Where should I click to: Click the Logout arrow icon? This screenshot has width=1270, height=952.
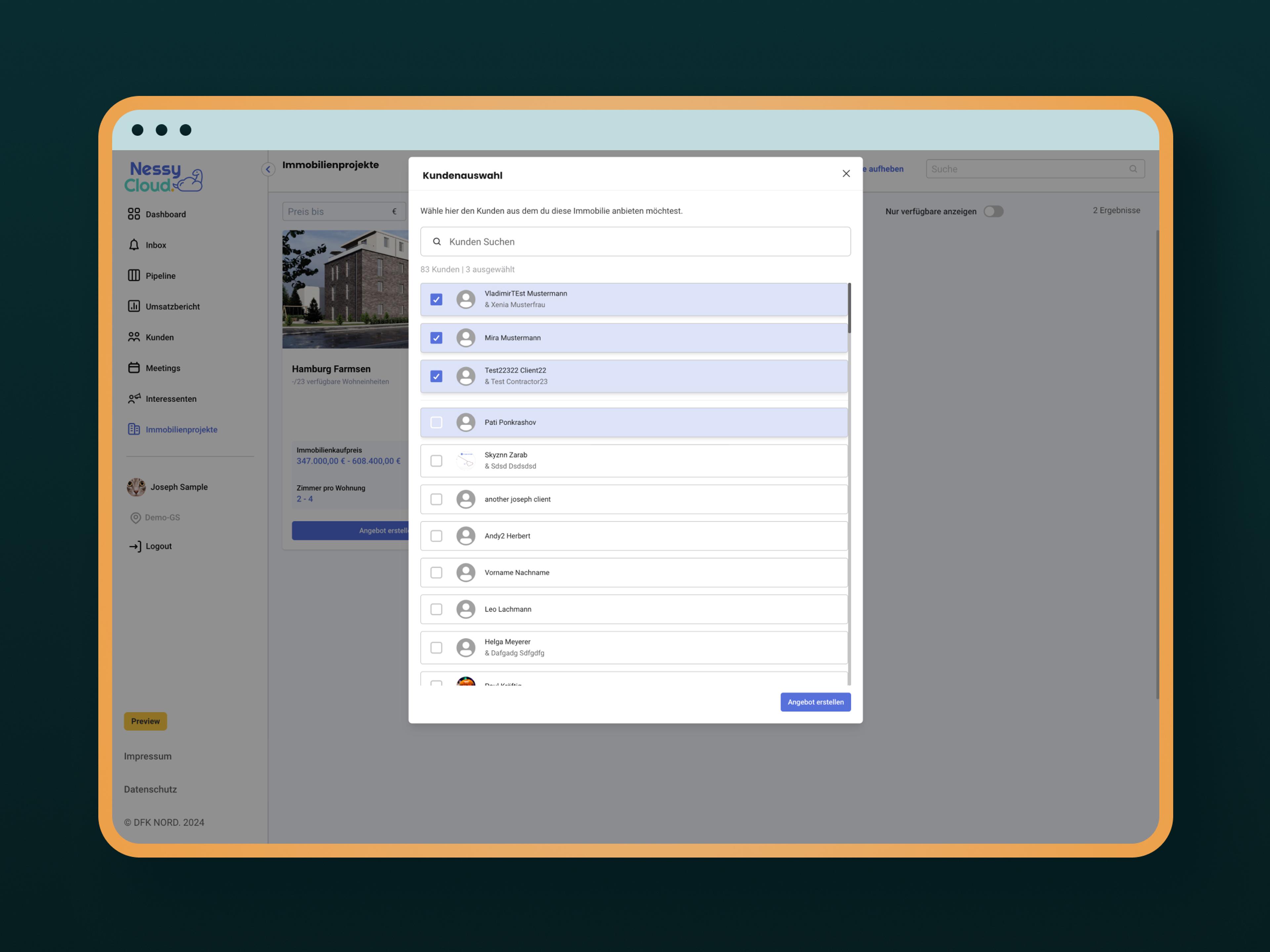pyautogui.click(x=135, y=546)
